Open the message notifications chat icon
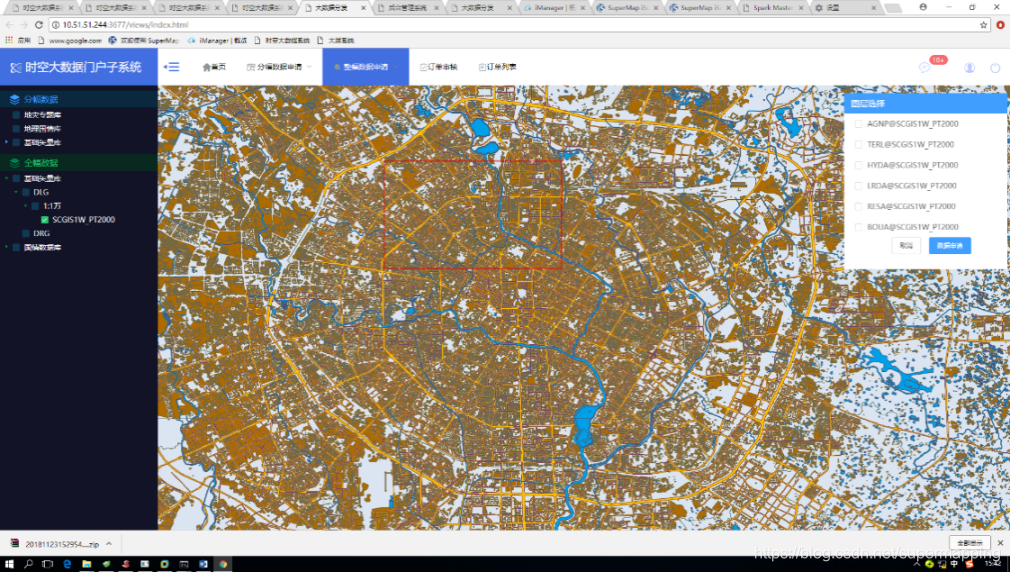This screenshot has width=1010, height=572. 924,68
